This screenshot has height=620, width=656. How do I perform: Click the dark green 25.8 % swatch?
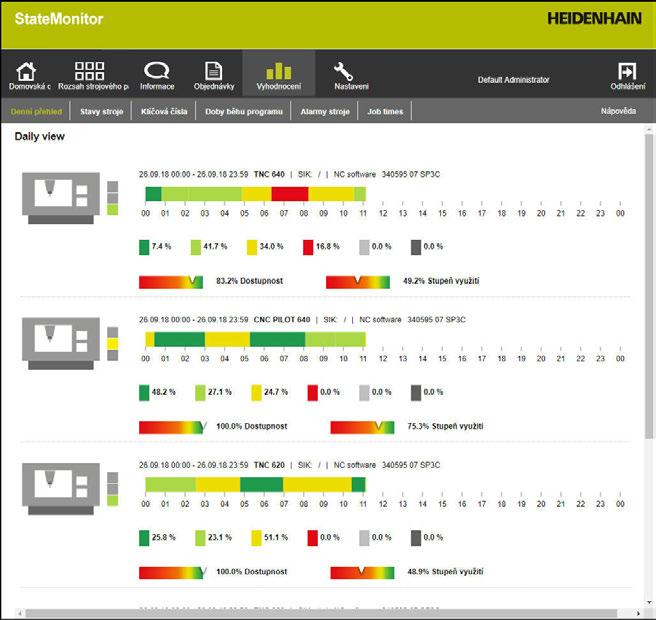pyautogui.click(x=144, y=538)
